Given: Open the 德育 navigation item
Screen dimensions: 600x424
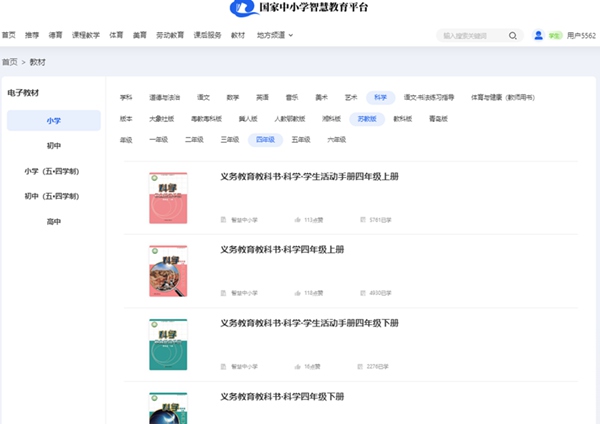Looking at the screenshot, I should (x=55, y=35).
